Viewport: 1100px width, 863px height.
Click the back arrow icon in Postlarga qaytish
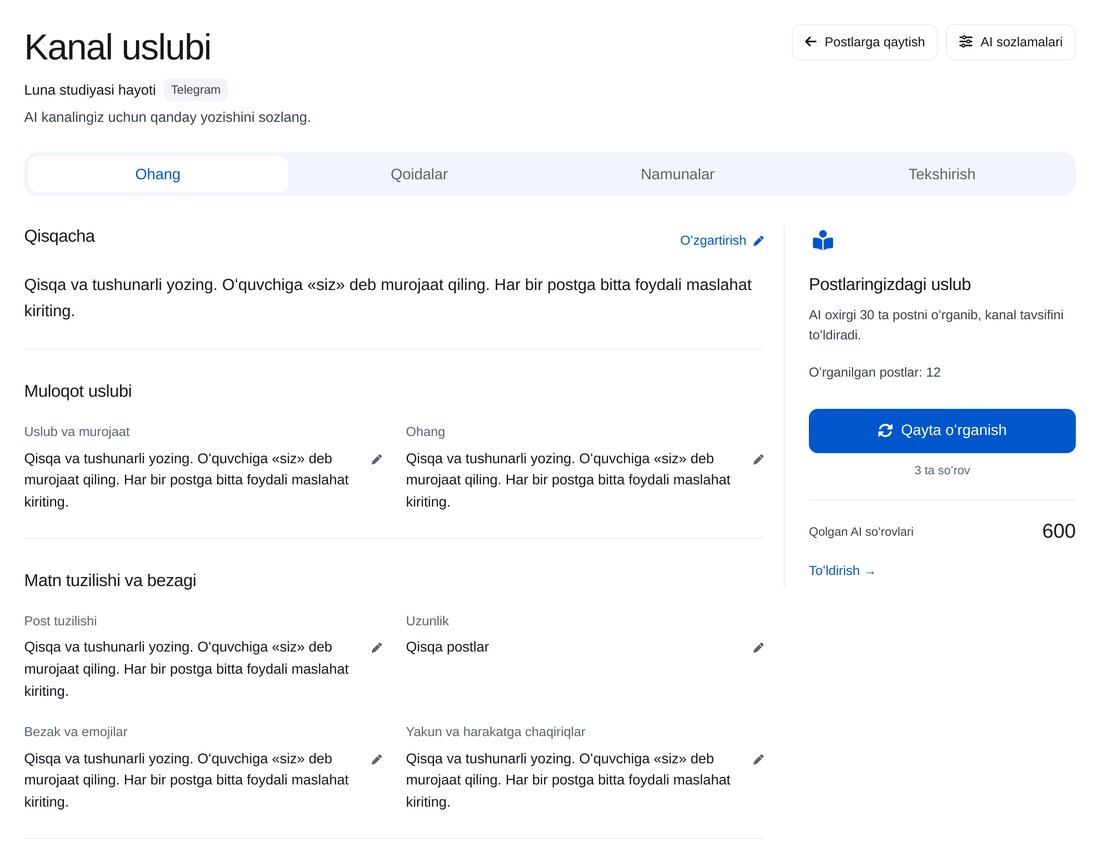point(810,42)
